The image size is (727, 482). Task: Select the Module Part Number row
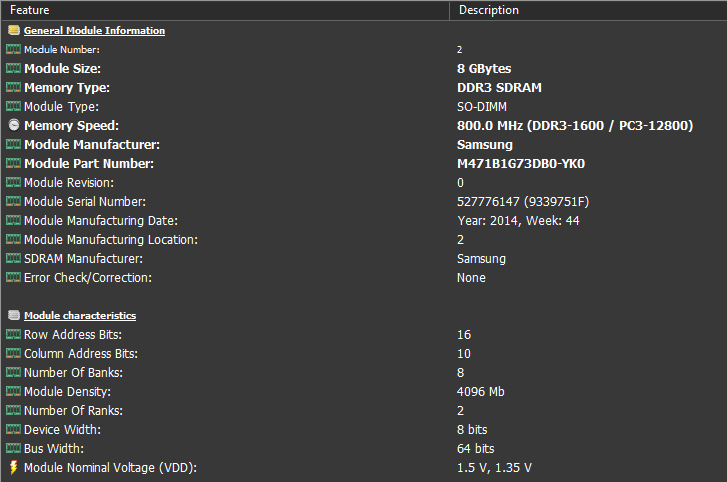[87, 164]
